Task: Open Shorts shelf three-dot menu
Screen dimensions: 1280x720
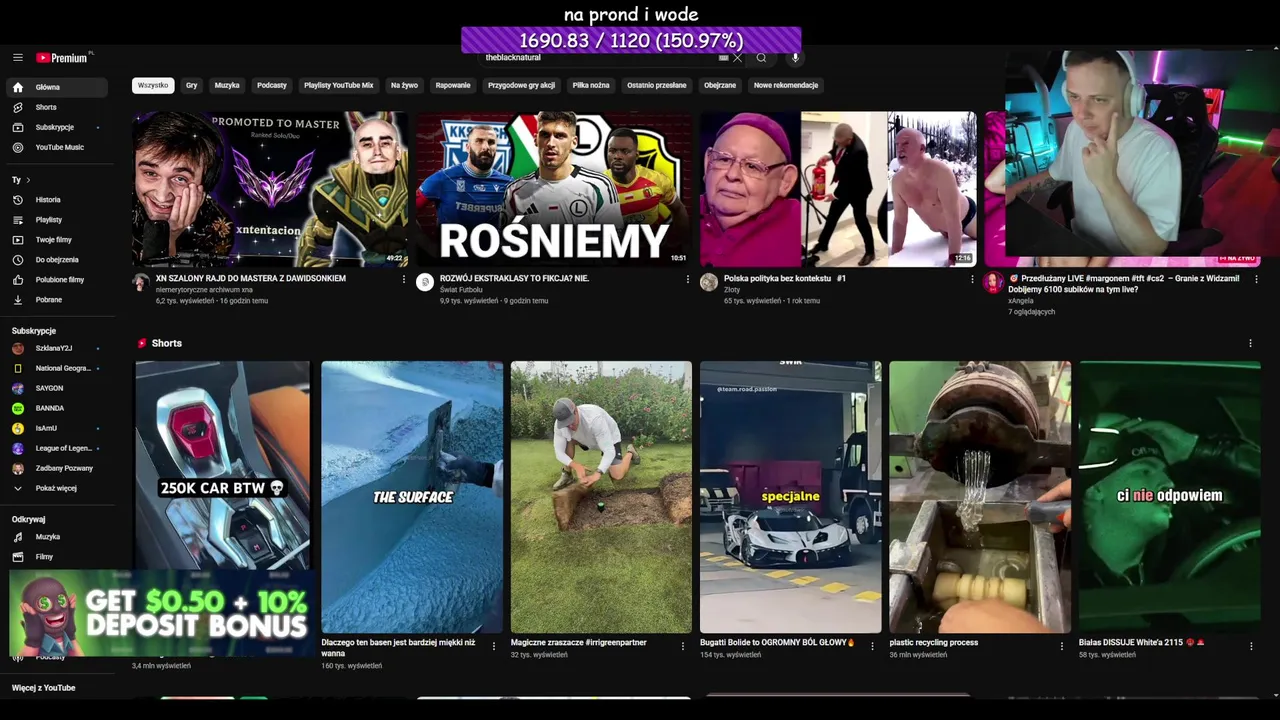Action: coord(1250,343)
